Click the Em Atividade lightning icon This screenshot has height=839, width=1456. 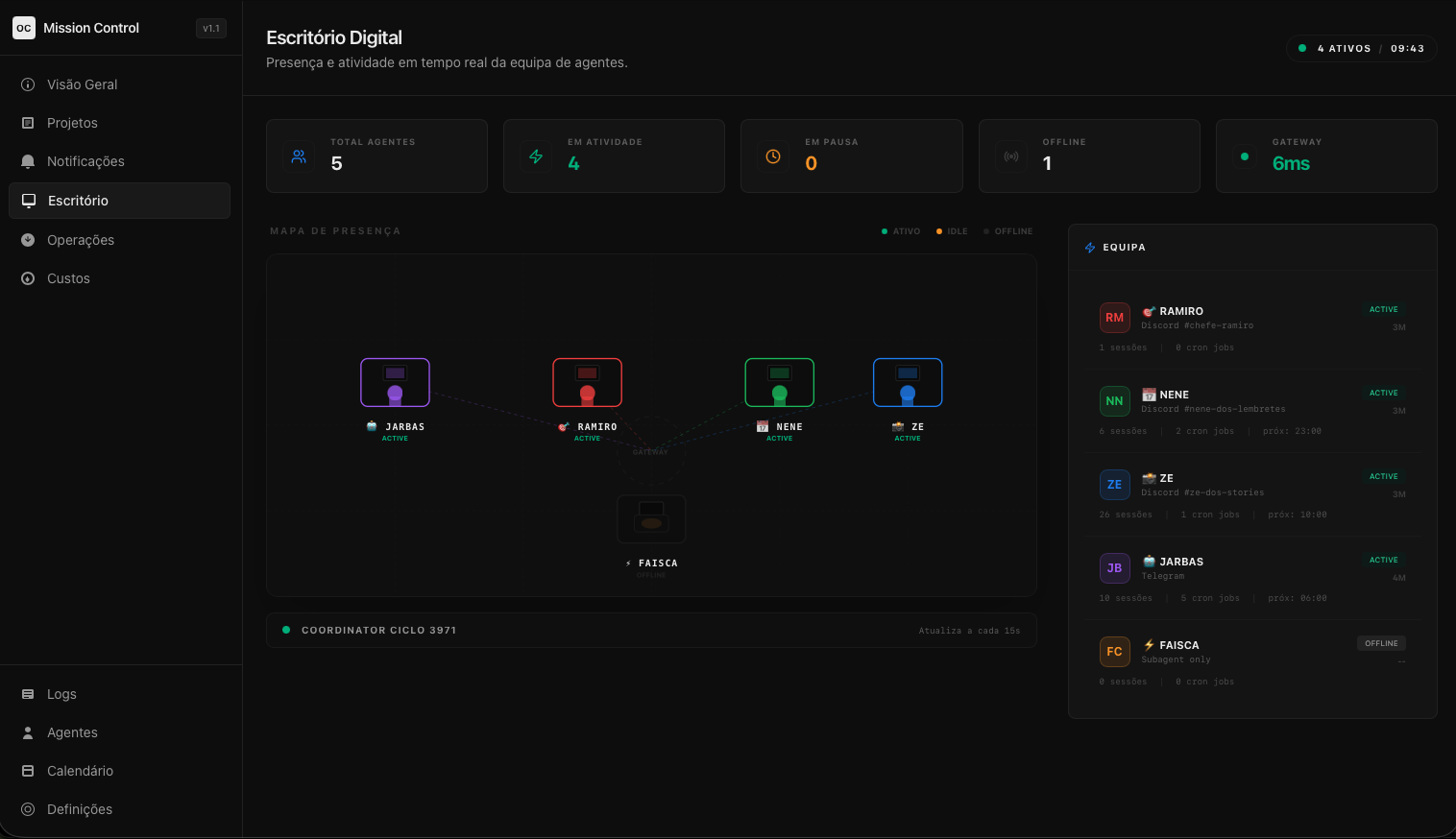coord(536,156)
